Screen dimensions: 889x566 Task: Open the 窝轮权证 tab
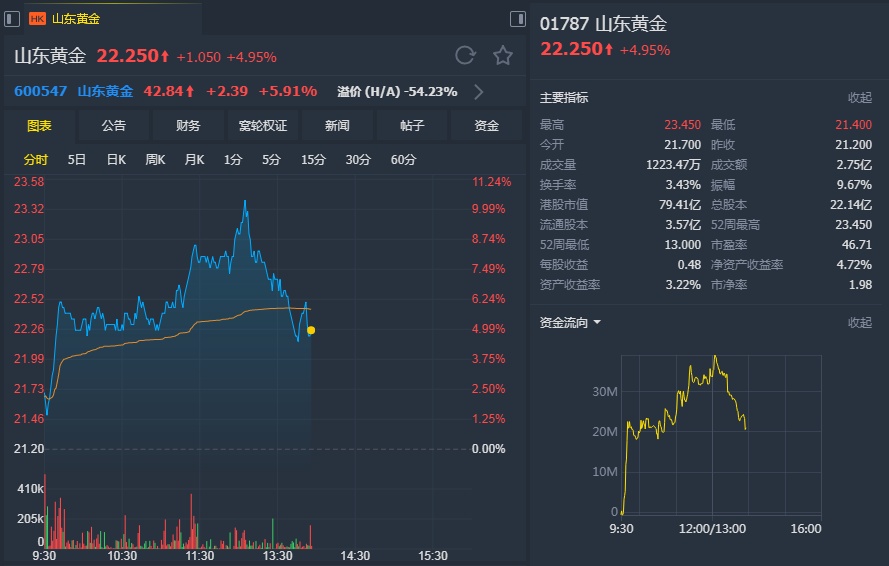coord(263,126)
